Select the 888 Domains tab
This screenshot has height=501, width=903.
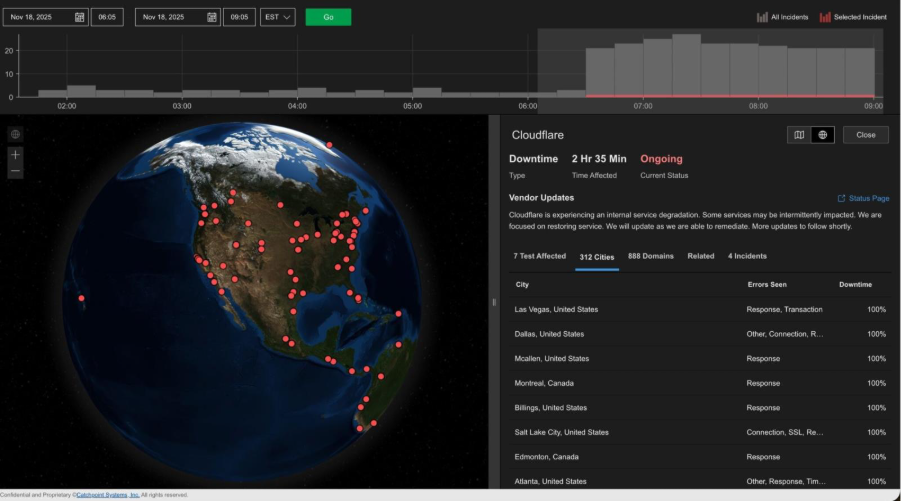coord(651,256)
